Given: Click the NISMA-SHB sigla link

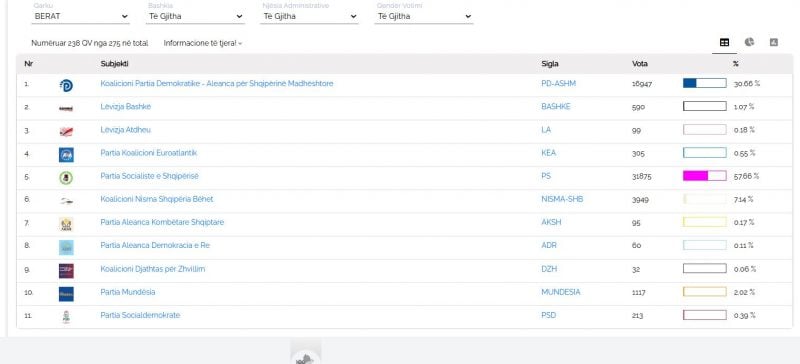Looking at the screenshot, I should pos(562,199).
